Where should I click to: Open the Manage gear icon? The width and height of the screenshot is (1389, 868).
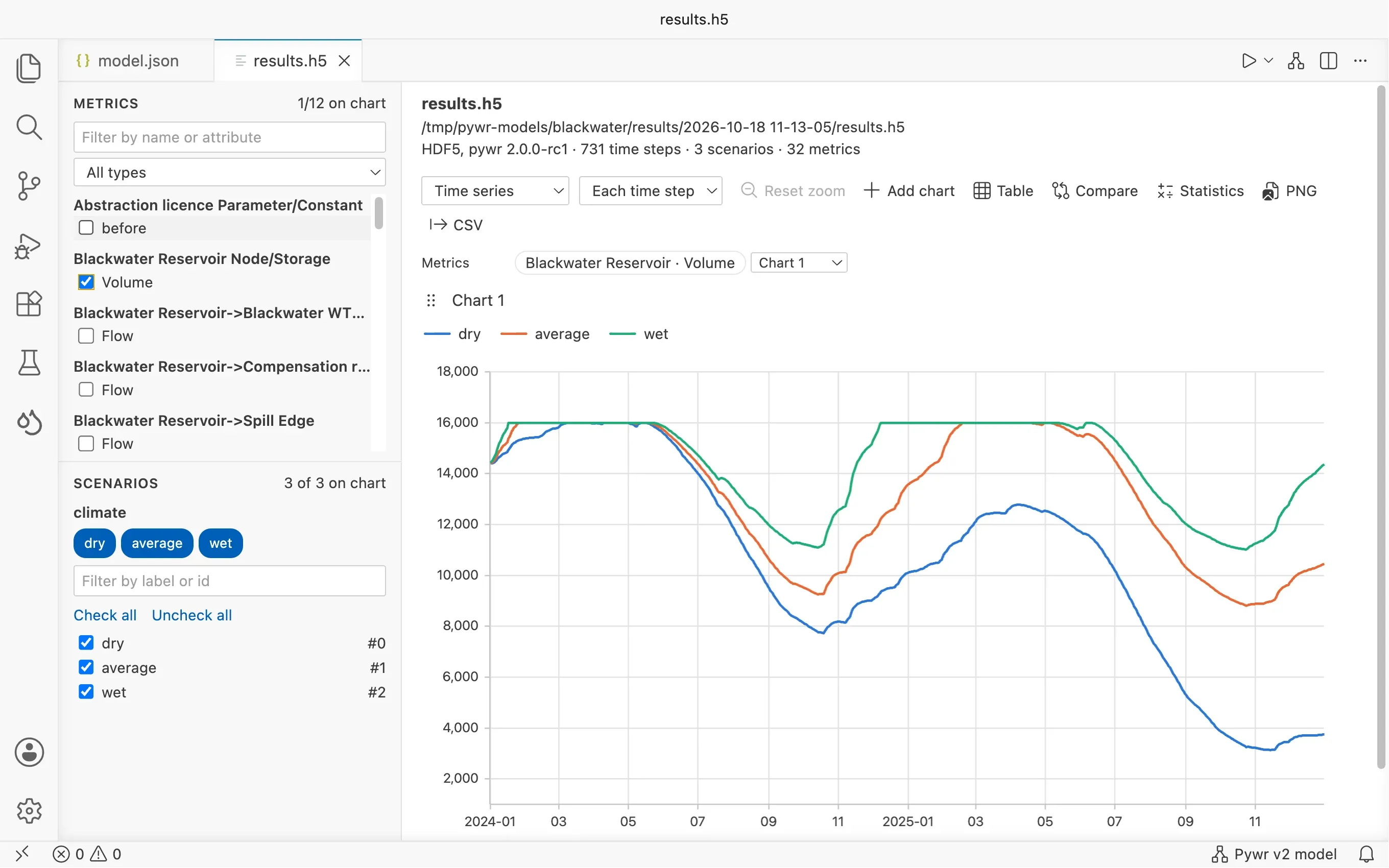[x=29, y=811]
